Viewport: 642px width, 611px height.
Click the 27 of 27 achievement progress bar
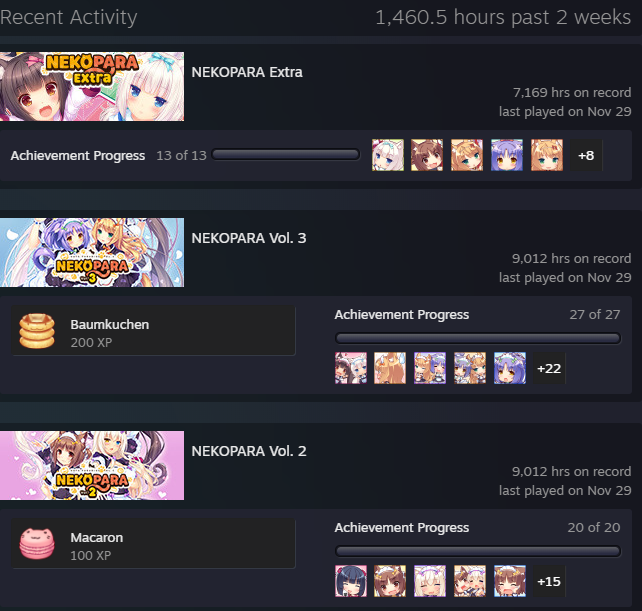point(478,338)
